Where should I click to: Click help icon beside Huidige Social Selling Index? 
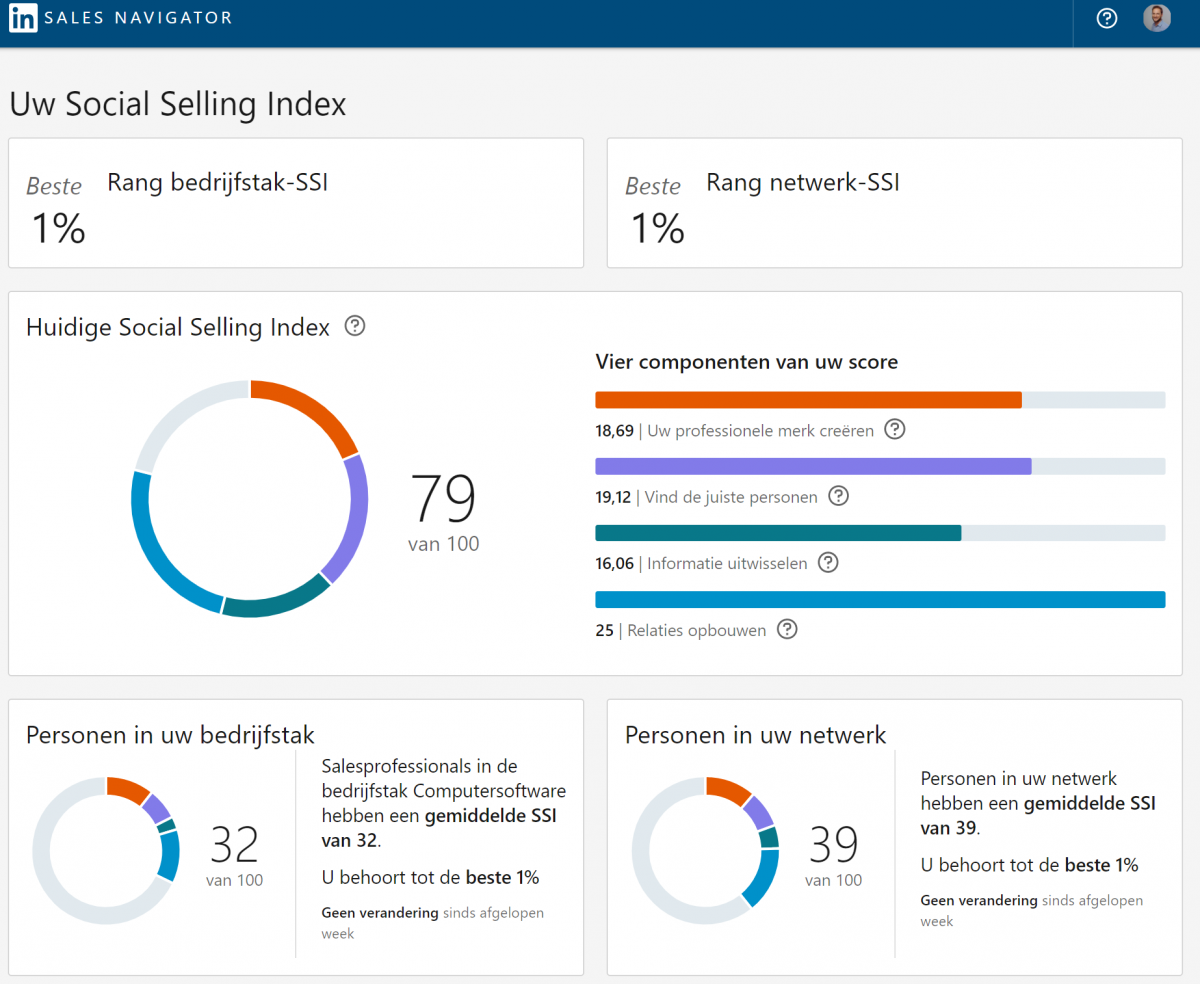pos(355,326)
